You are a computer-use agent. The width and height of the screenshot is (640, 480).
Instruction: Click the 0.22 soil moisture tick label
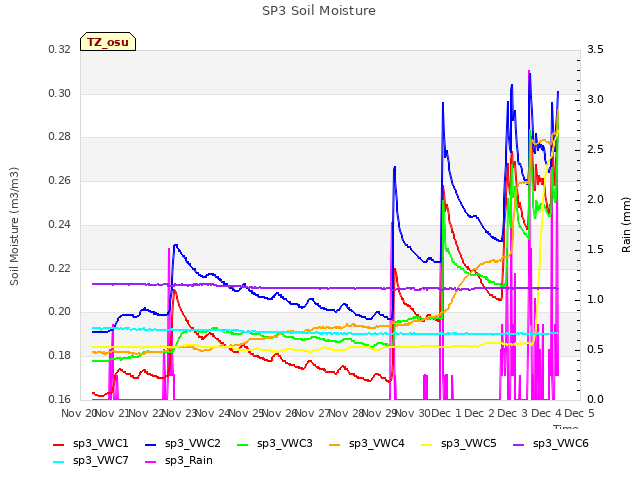point(60,269)
